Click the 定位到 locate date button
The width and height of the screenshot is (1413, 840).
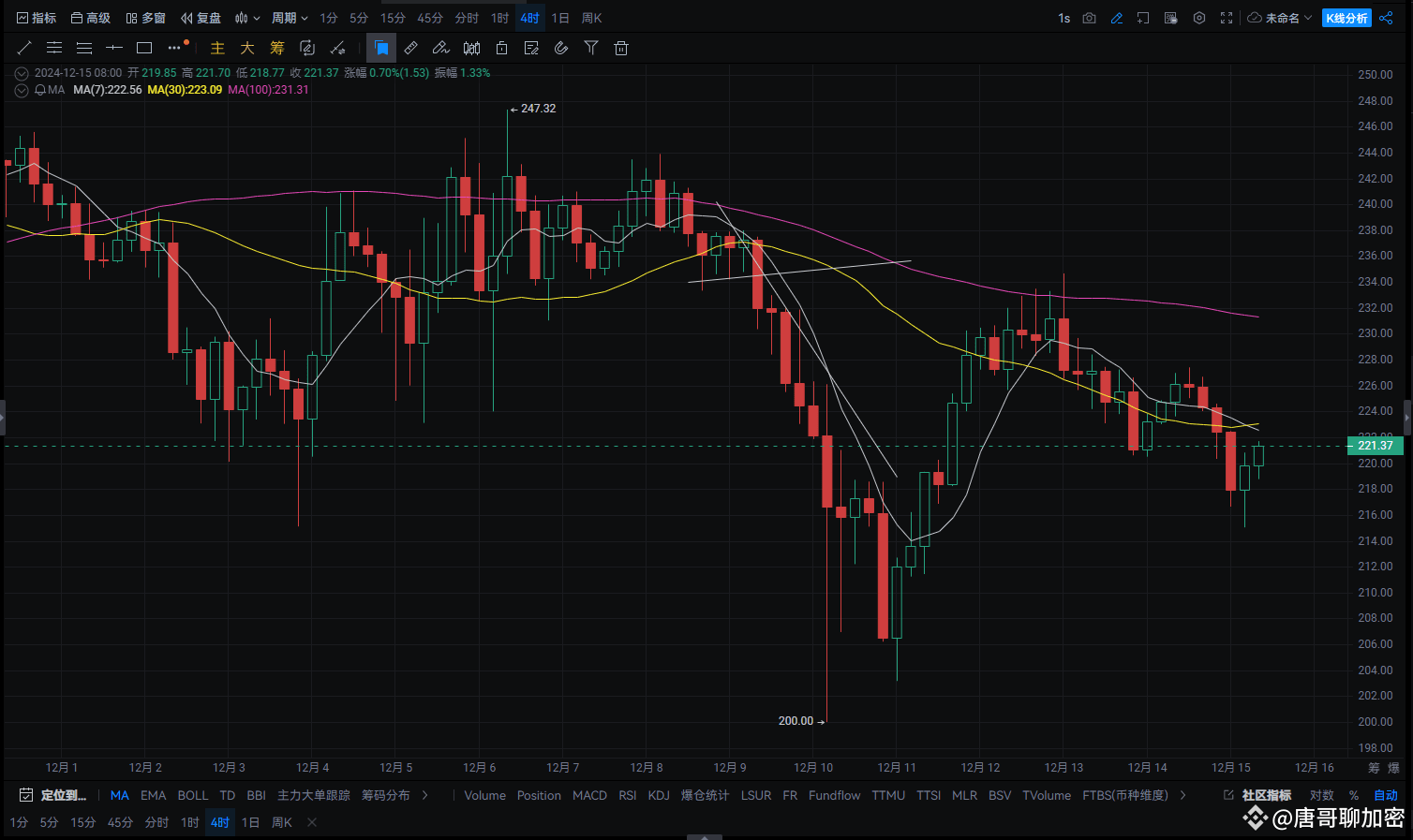click(53, 795)
